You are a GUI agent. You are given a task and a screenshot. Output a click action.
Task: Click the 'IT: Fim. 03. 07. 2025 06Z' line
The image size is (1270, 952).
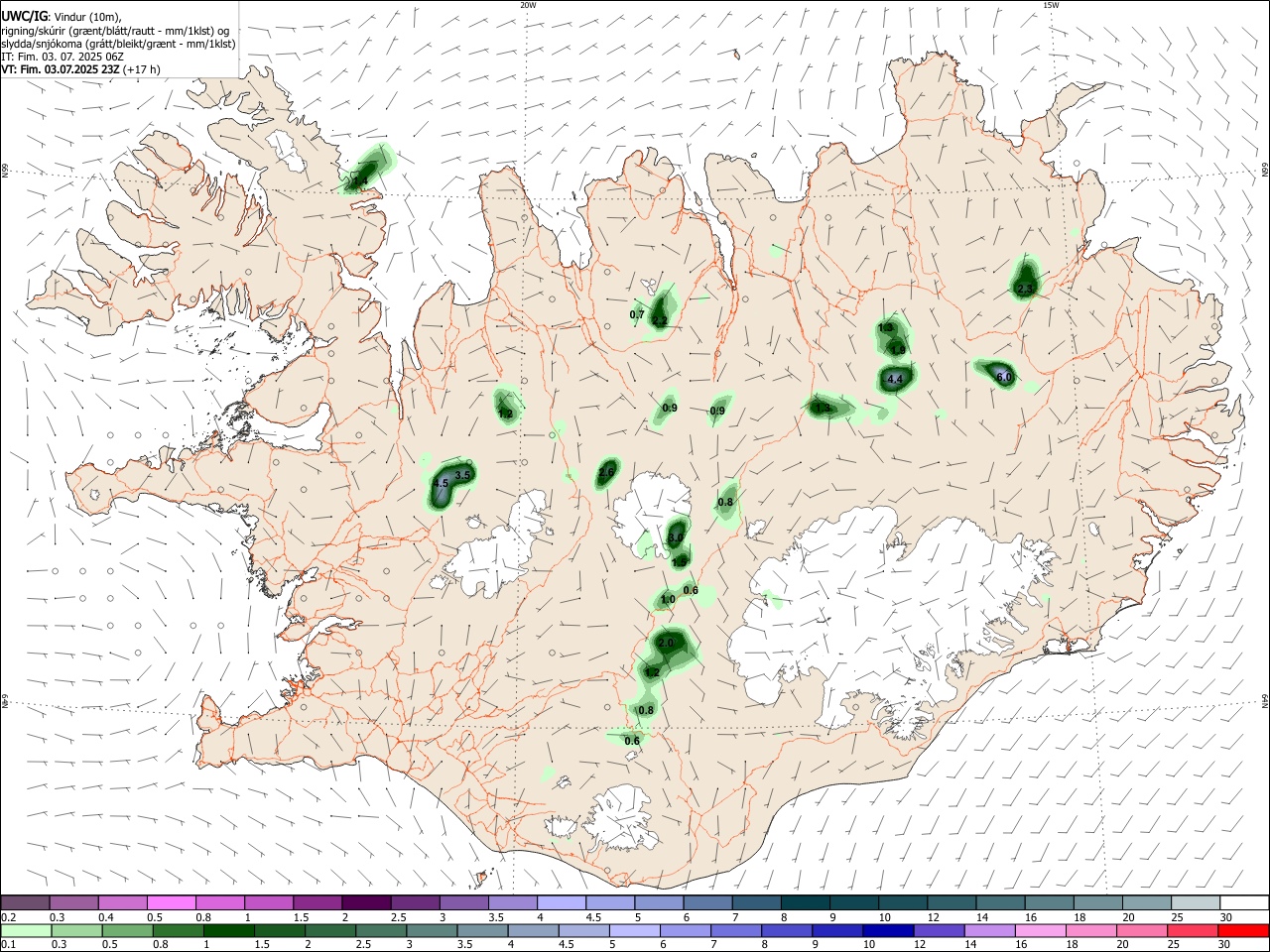[63, 57]
